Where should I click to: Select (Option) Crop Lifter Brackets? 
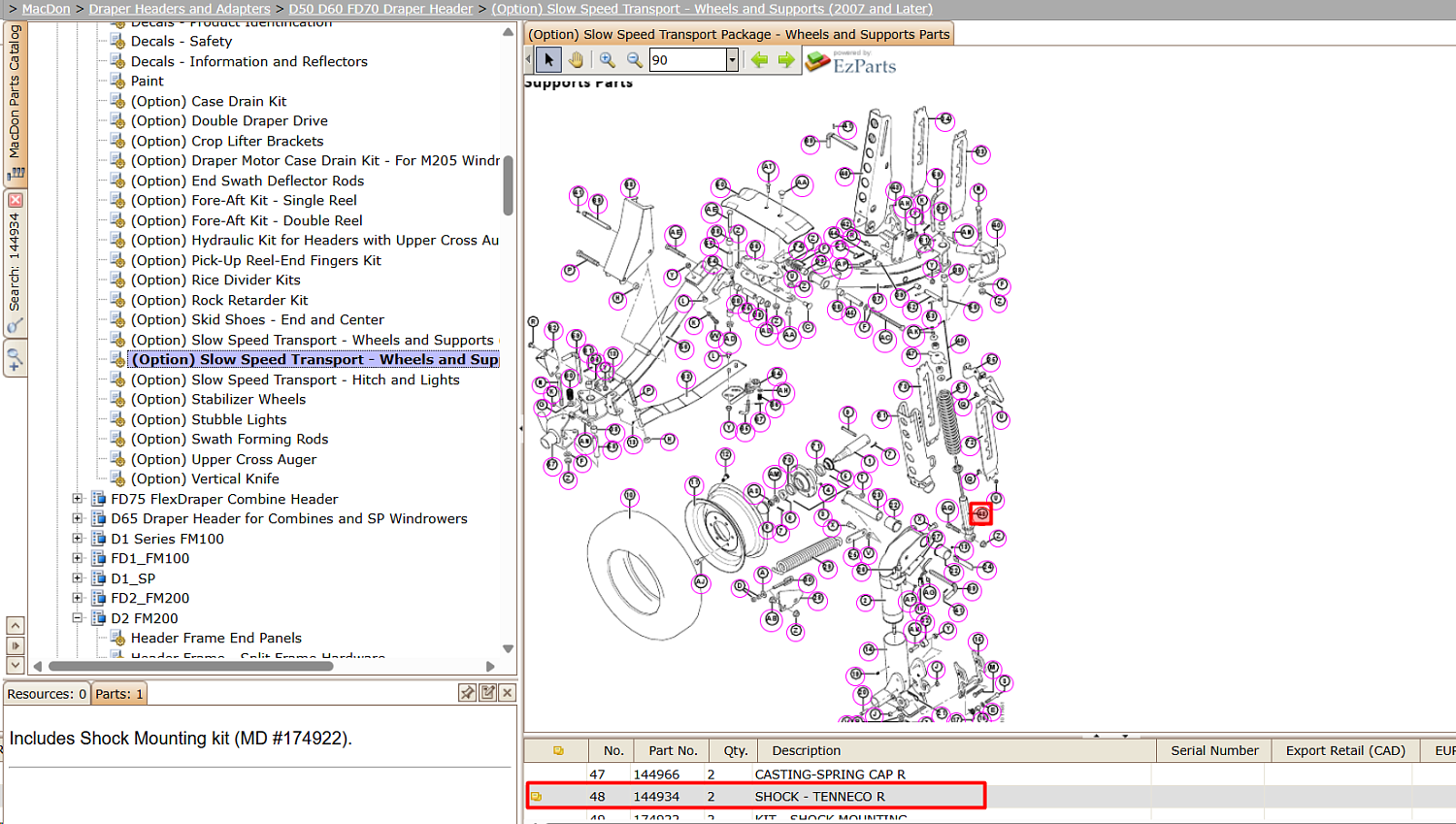click(x=227, y=141)
